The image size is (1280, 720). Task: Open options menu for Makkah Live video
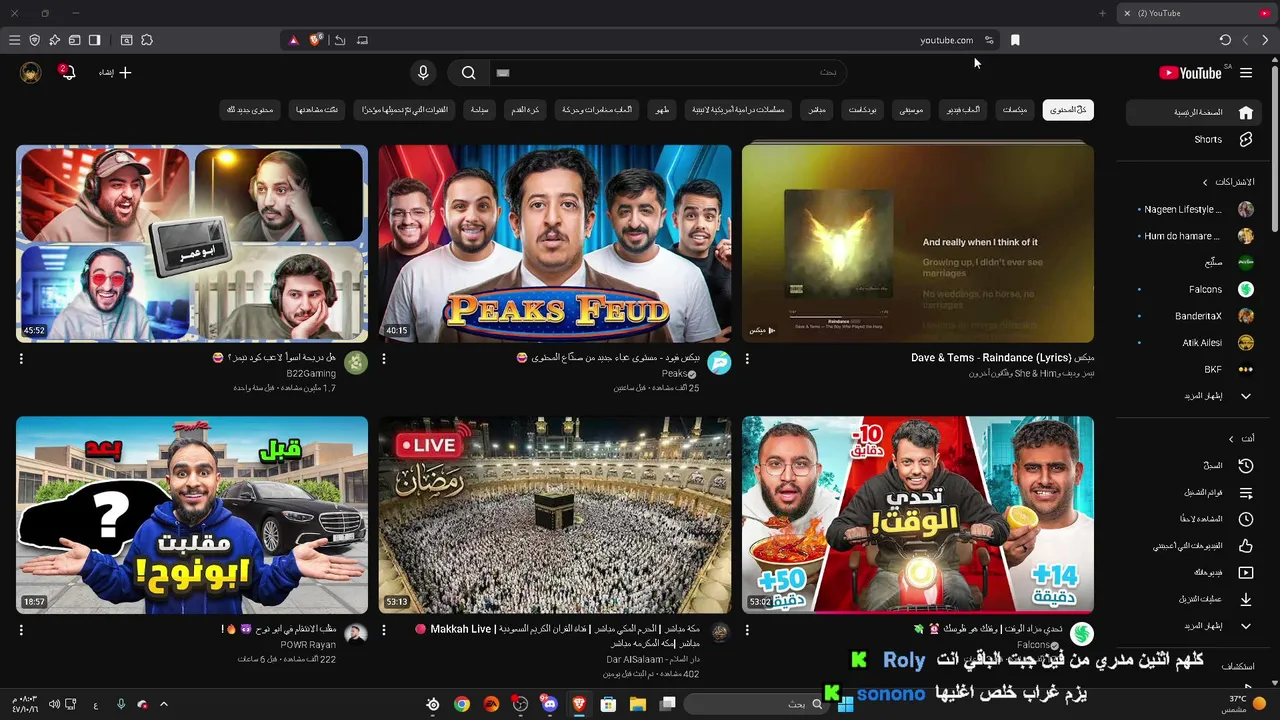[384, 631]
